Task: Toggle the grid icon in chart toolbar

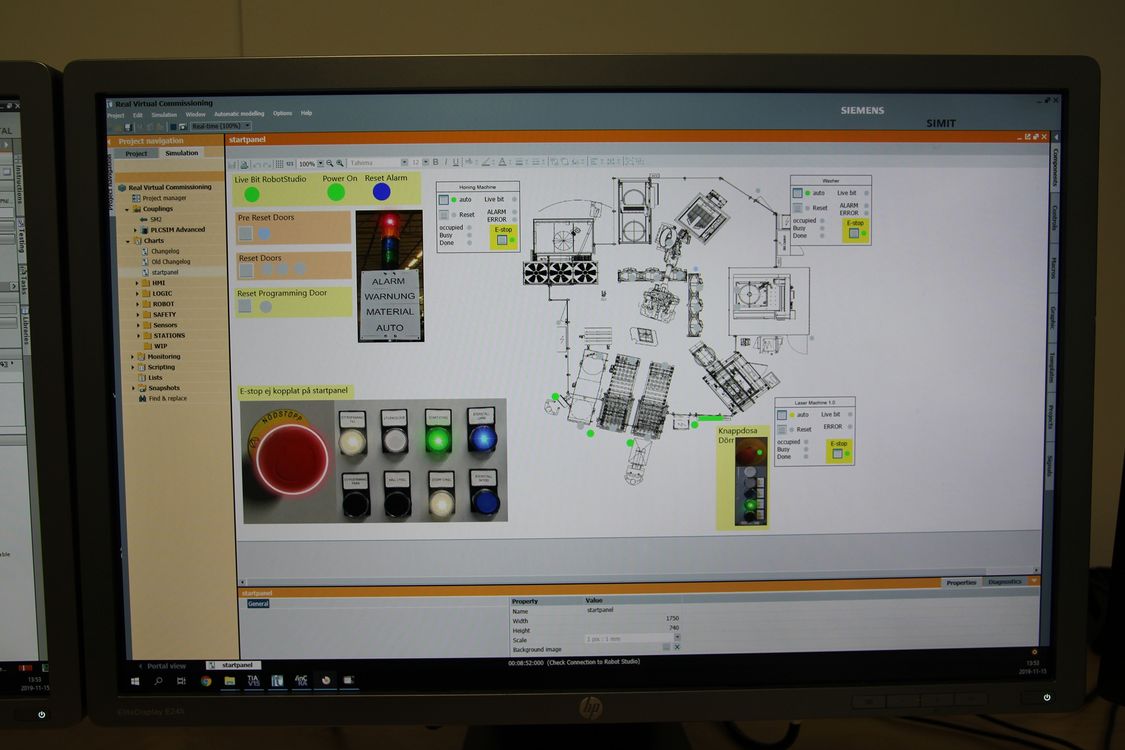Action: (280, 164)
